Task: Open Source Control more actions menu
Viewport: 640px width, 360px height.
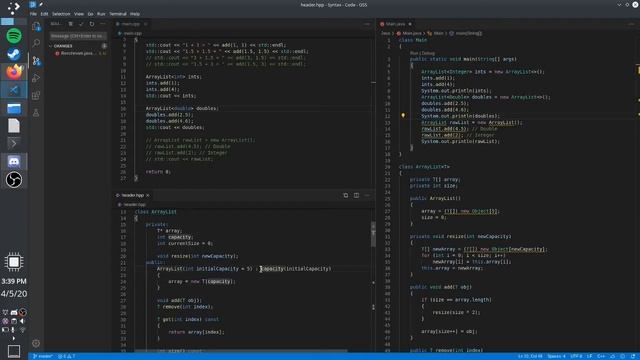Action: [102, 24]
